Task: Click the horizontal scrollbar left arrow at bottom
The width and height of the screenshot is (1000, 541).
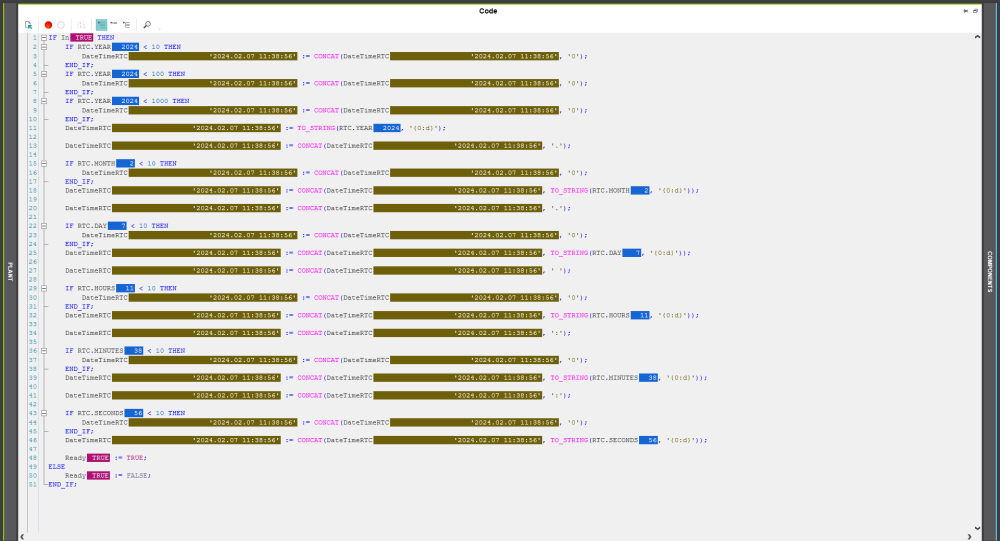Action: pyautogui.click(x=22, y=536)
